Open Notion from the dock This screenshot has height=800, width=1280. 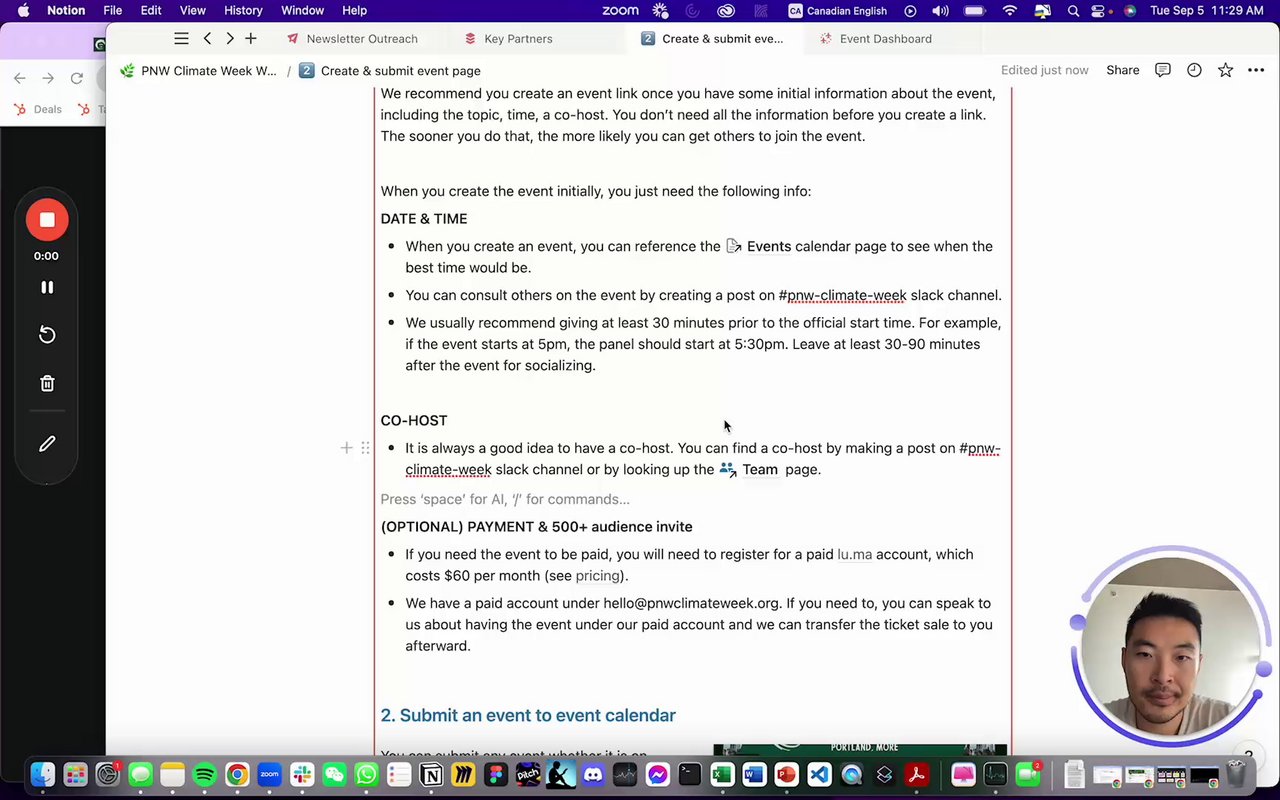(431, 774)
